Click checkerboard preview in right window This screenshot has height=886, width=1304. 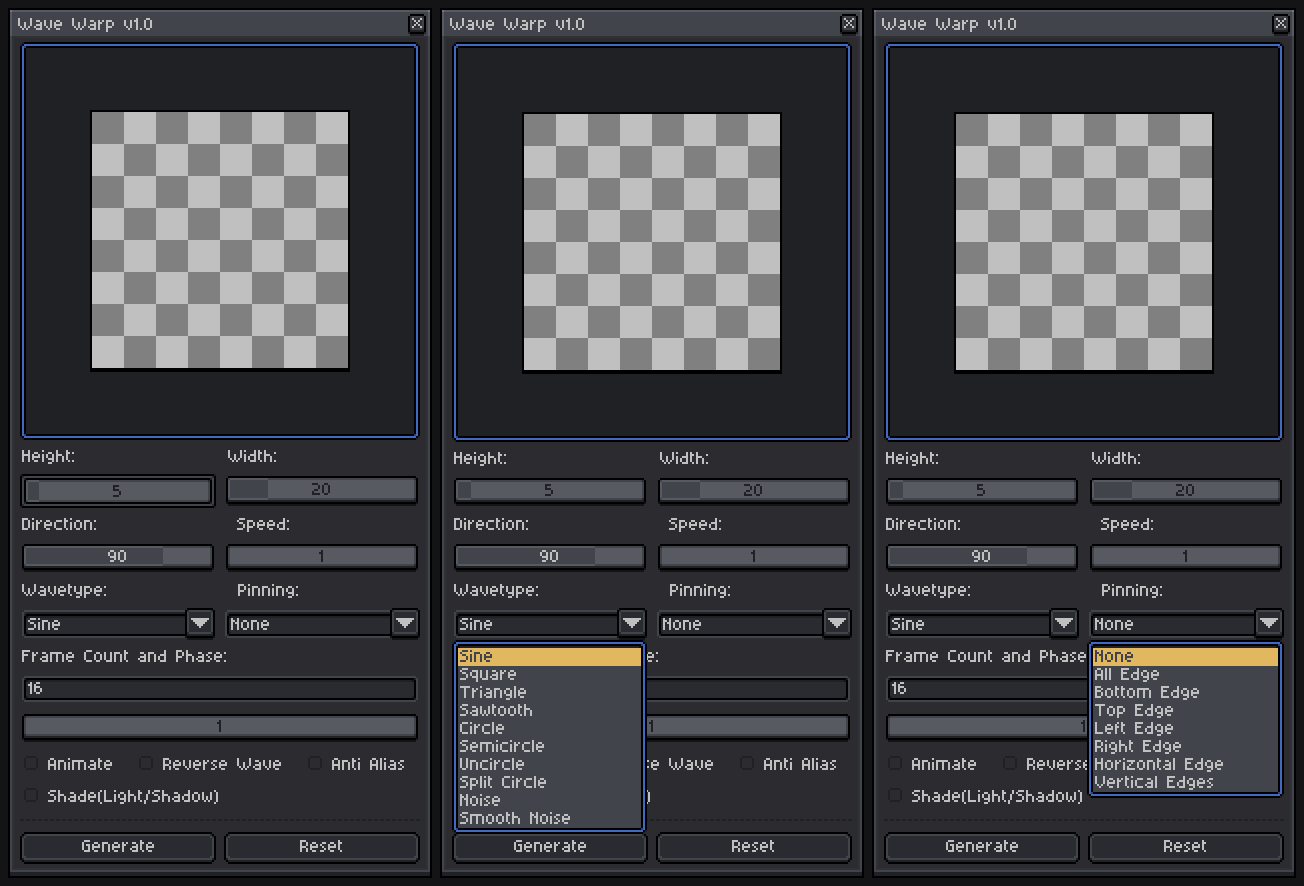point(1084,242)
